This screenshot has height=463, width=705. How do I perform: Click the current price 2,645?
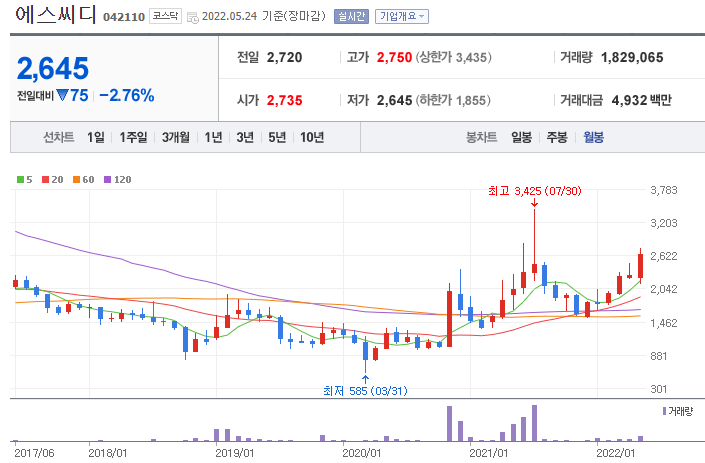point(53,68)
